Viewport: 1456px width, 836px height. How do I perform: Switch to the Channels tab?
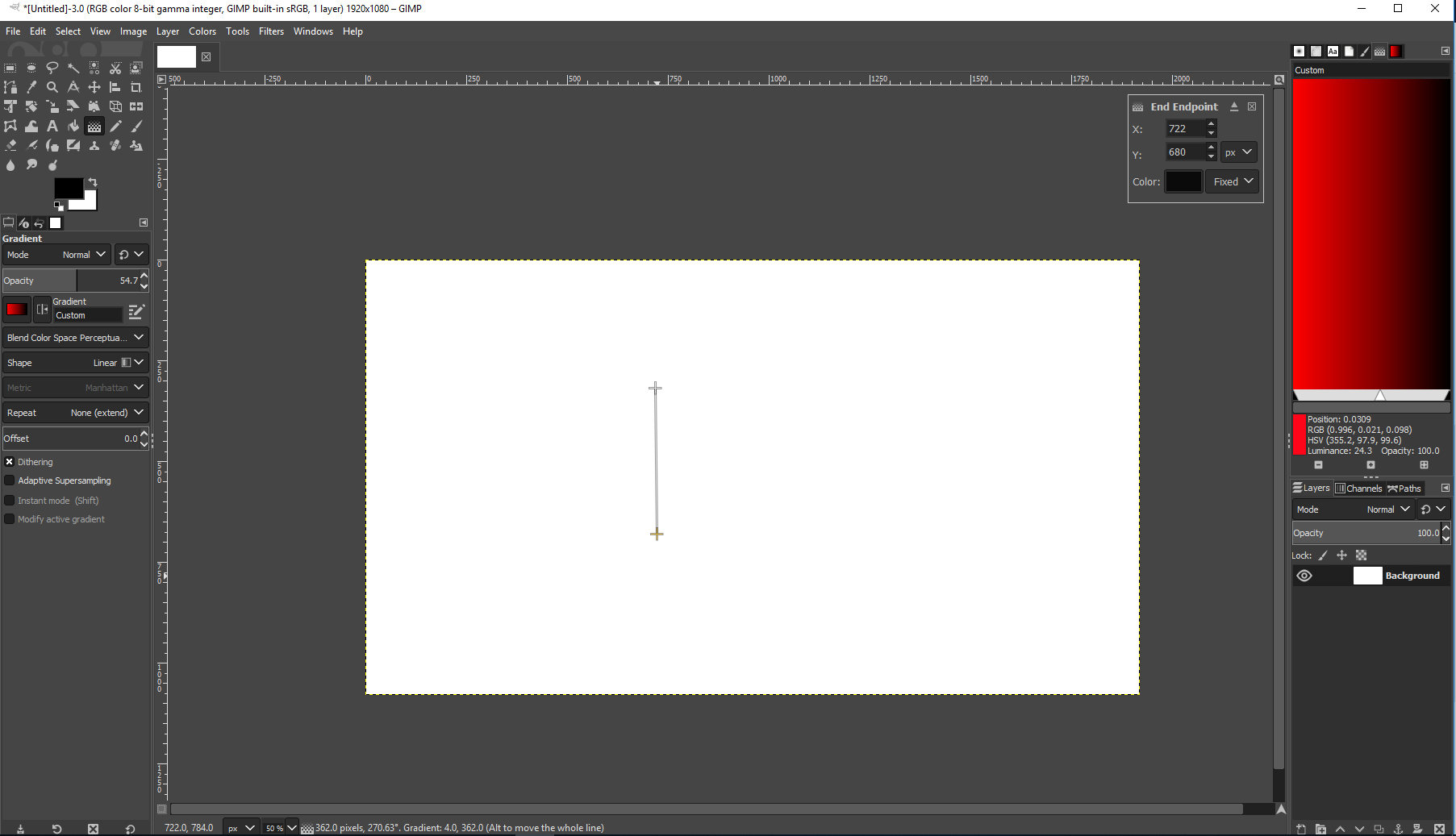pos(1358,489)
